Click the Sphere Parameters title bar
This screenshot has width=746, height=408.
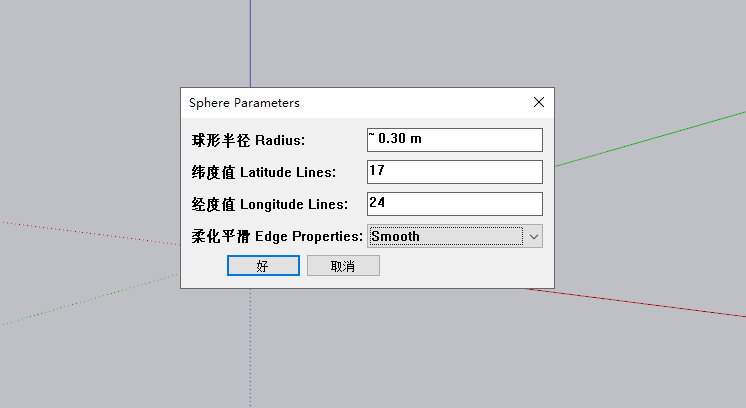[350, 102]
